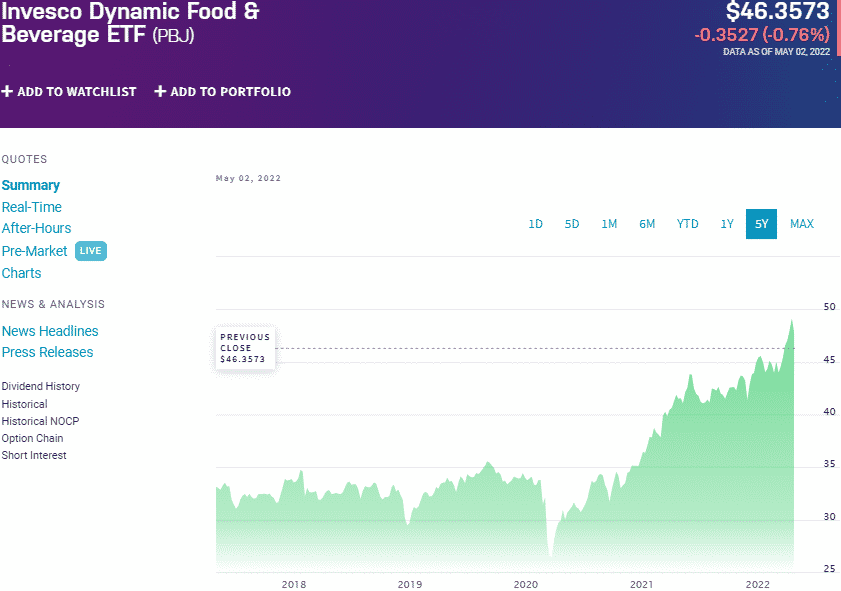This screenshot has height=591, width=841.
Task: Switch to the 6M timeframe
Action: click(x=647, y=224)
